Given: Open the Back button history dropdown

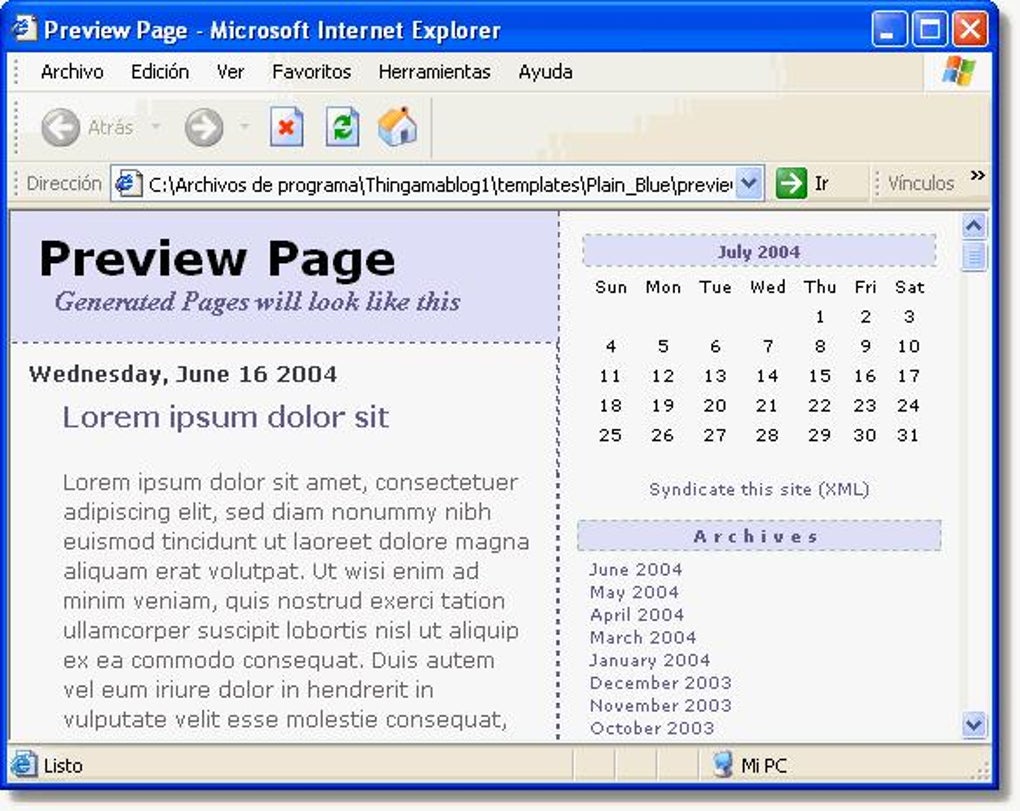Looking at the screenshot, I should tap(156, 127).
